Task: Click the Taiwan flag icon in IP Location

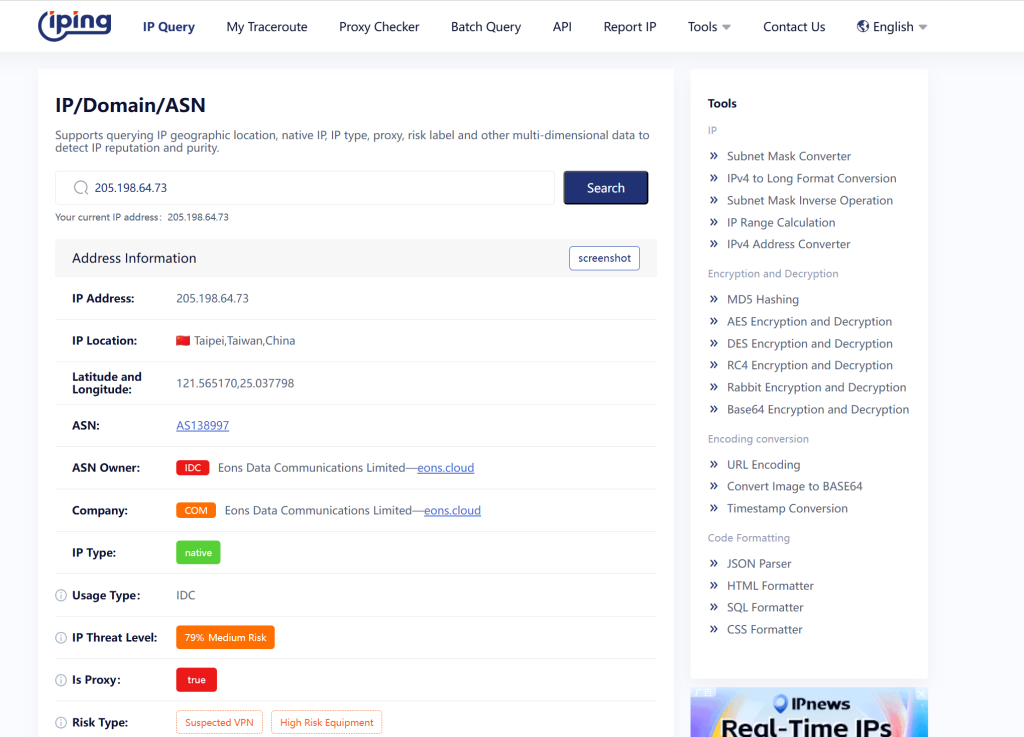Action: coord(181,339)
